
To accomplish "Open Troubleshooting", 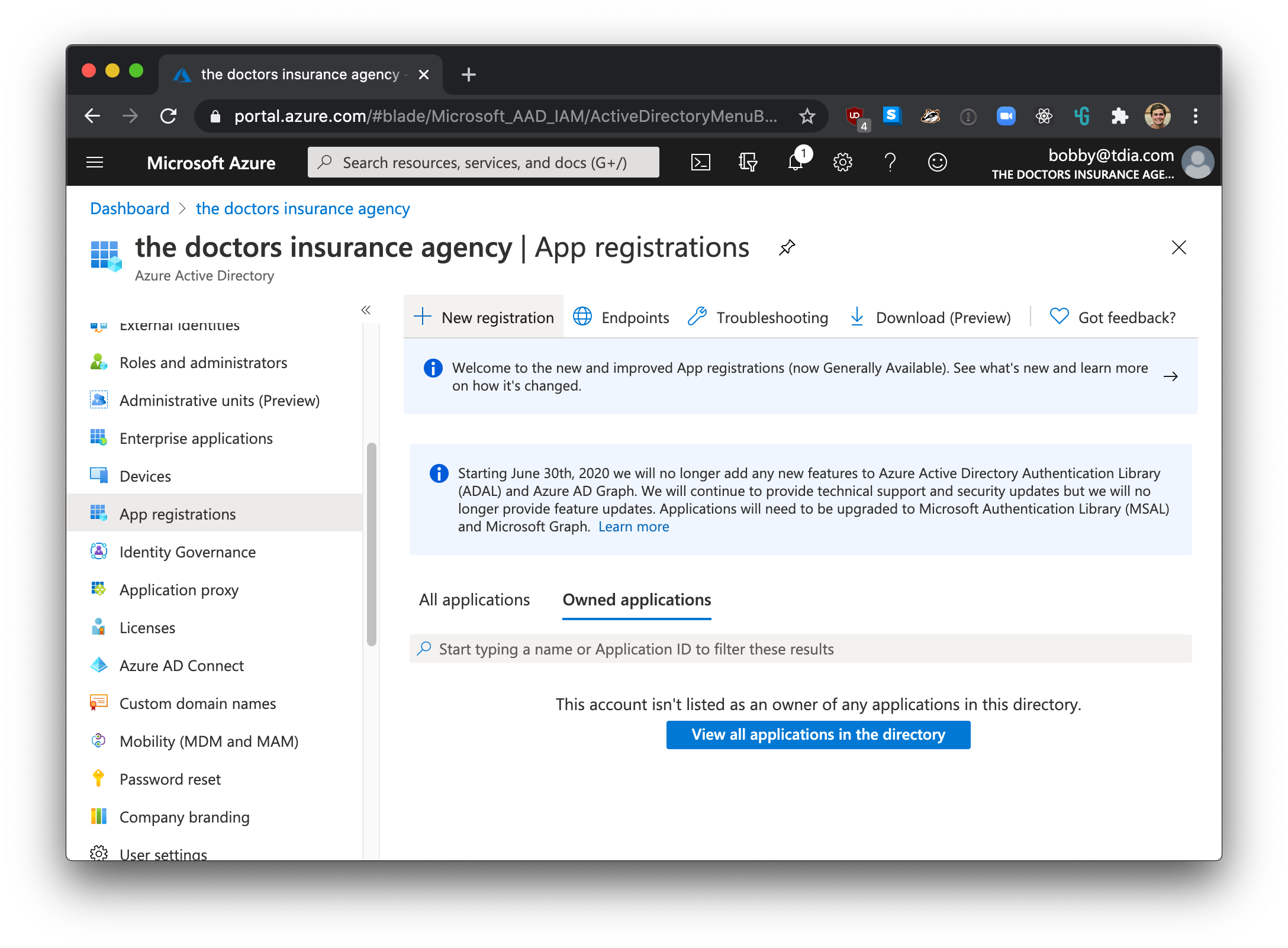I will pyautogui.click(x=758, y=317).
